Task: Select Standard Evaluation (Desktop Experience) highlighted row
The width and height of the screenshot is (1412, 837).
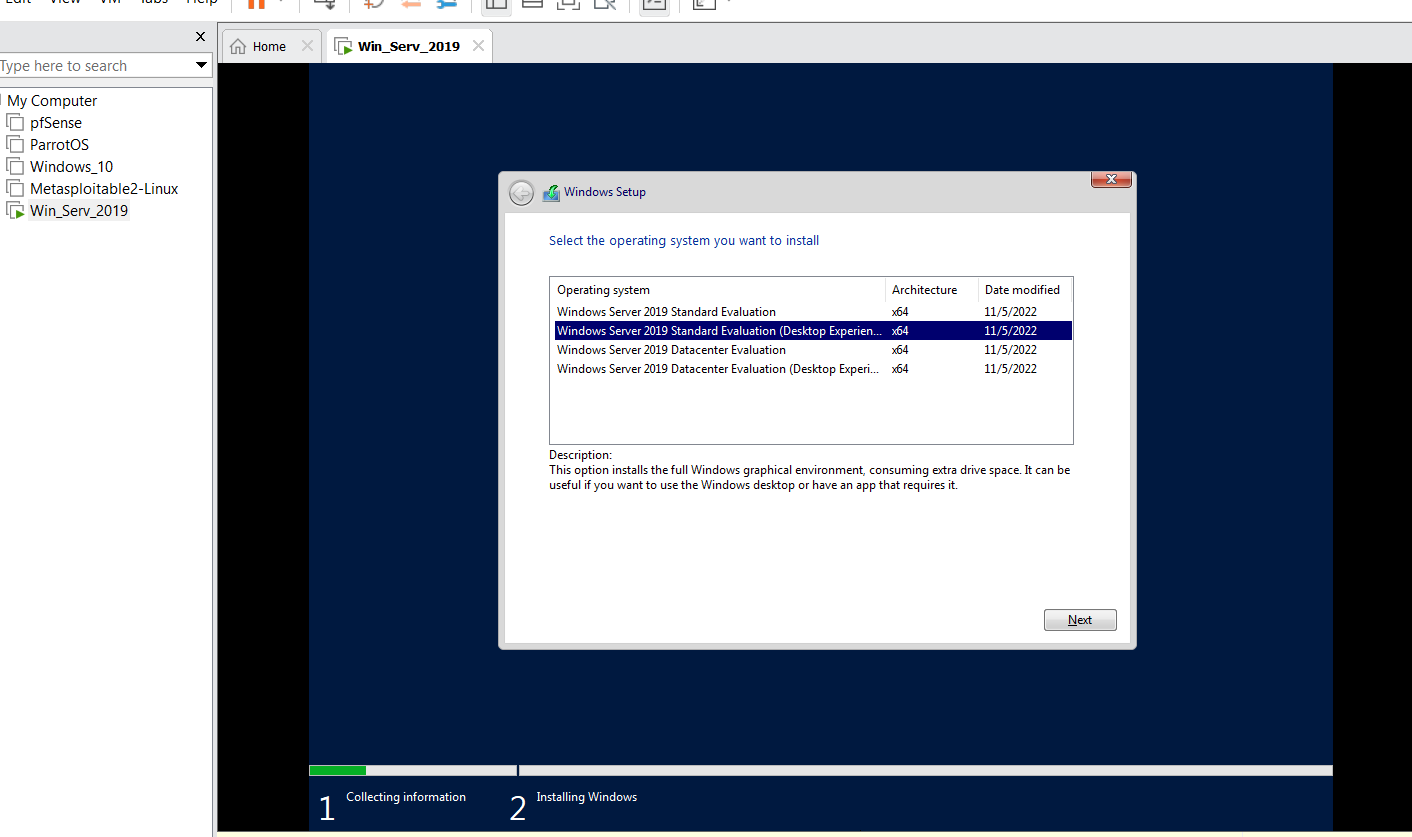Action: click(813, 331)
